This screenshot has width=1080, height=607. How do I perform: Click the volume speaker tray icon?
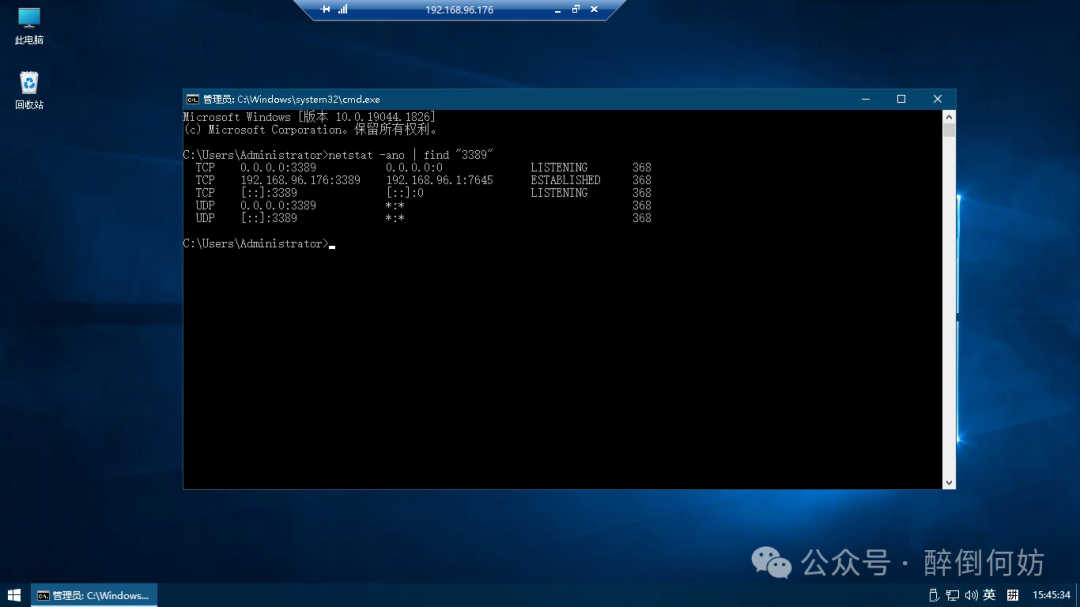(970, 595)
